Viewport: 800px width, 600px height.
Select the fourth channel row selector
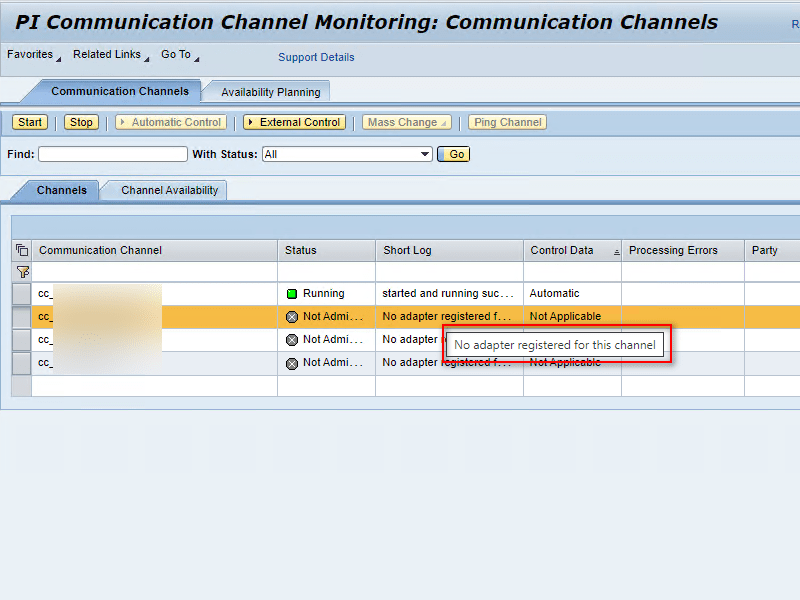click(x=21, y=363)
